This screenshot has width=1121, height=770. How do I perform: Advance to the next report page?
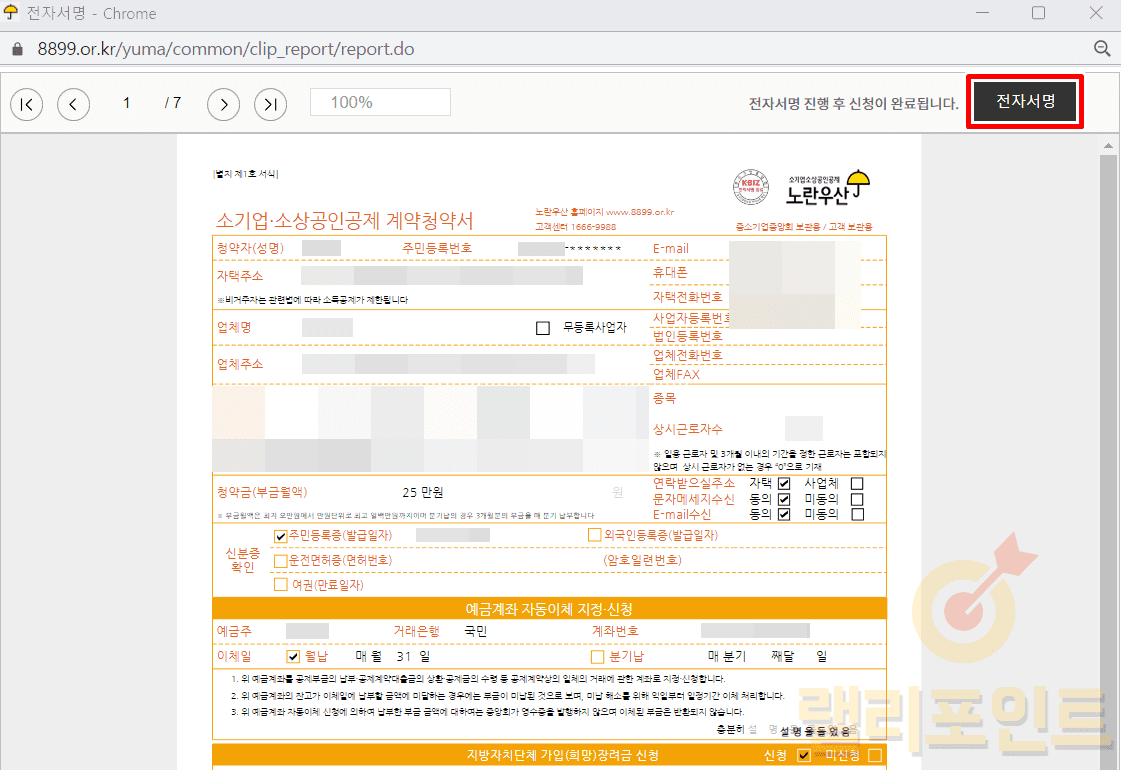[x=223, y=103]
